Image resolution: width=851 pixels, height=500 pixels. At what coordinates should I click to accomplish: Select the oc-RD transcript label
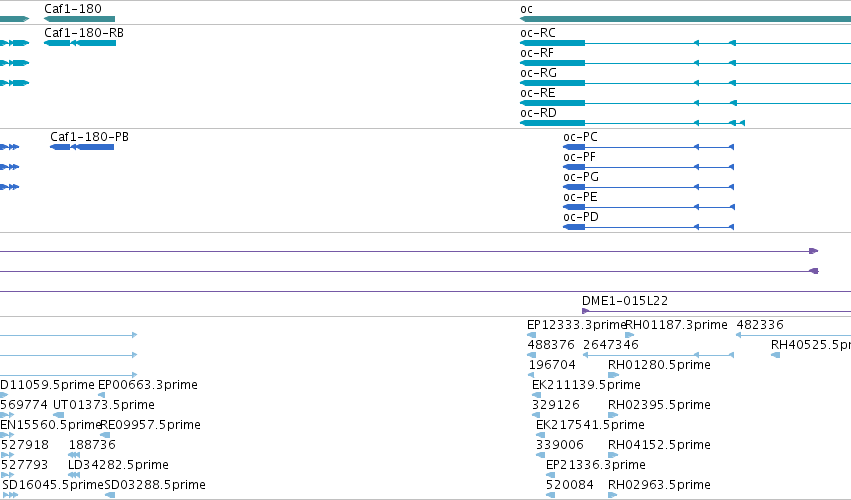[x=538, y=113]
